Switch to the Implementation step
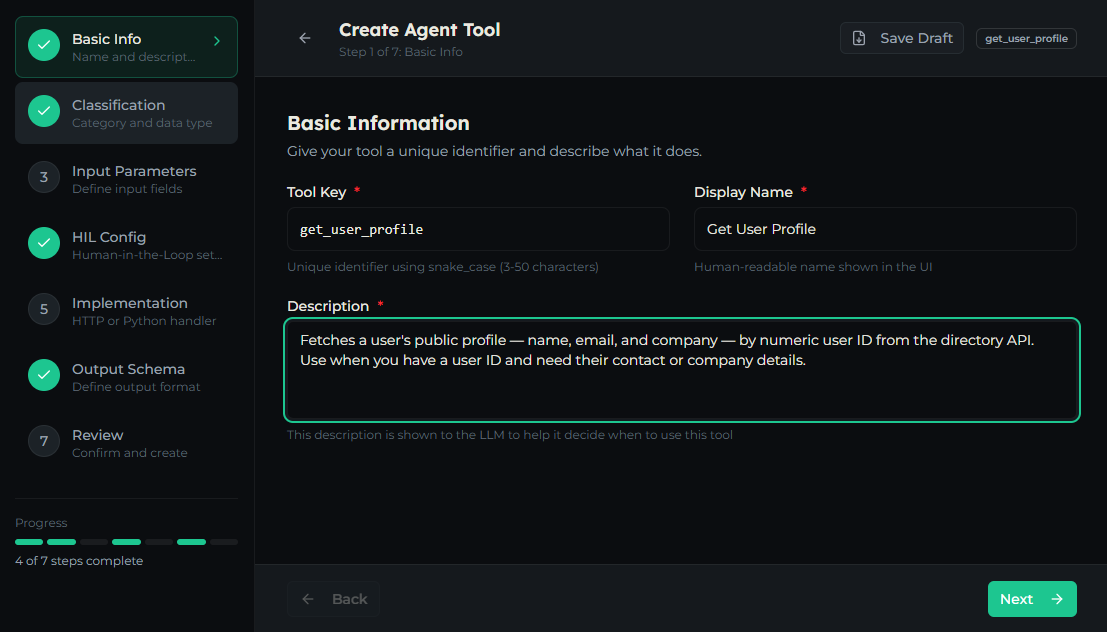This screenshot has width=1107, height=632. [126, 311]
